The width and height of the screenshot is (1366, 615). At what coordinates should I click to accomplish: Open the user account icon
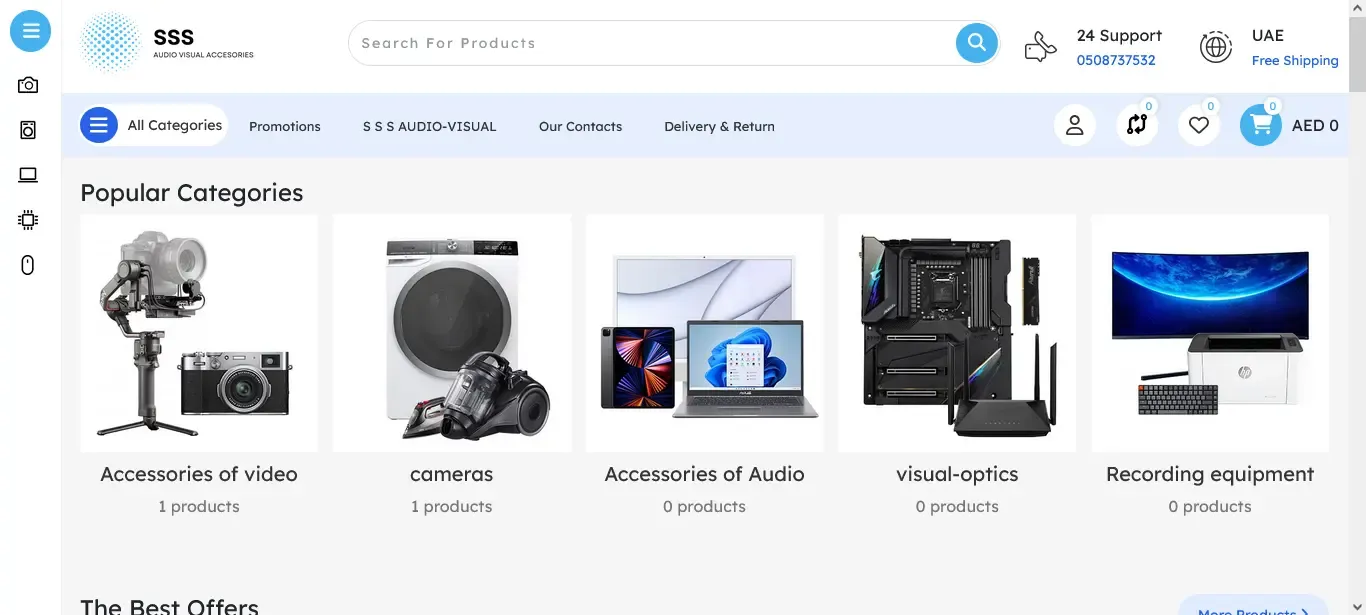1075,125
